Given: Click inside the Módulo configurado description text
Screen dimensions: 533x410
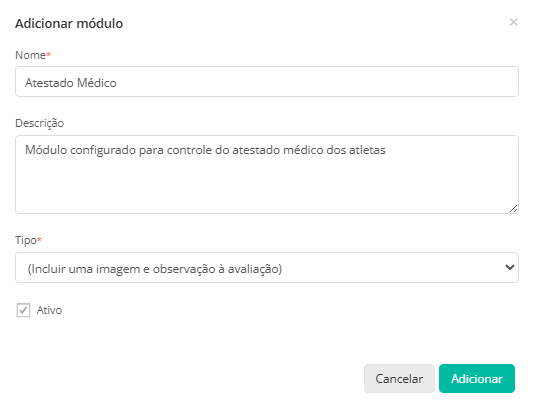Looking at the screenshot, I should (x=205, y=150).
